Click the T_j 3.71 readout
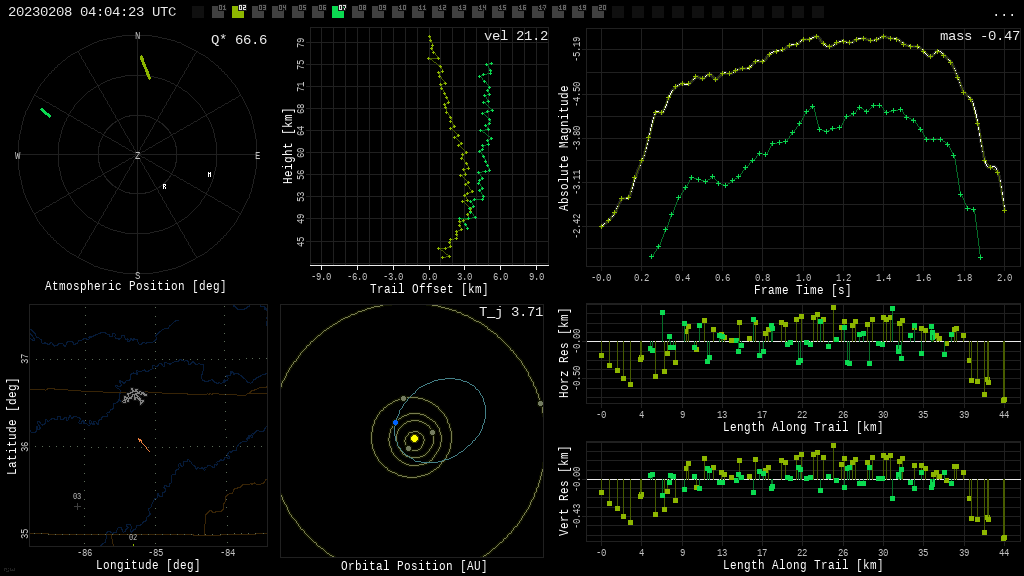Image resolution: width=1024 pixels, height=576 pixels. [x=510, y=312]
